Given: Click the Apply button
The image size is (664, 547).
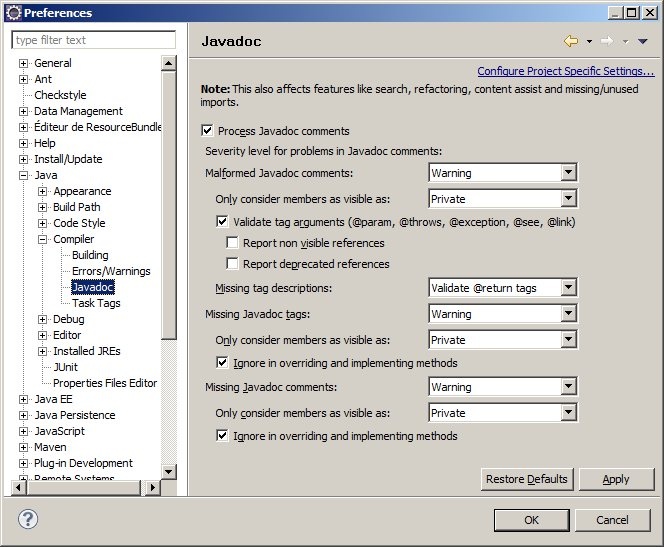Looking at the screenshot, I should click(616, 479).
